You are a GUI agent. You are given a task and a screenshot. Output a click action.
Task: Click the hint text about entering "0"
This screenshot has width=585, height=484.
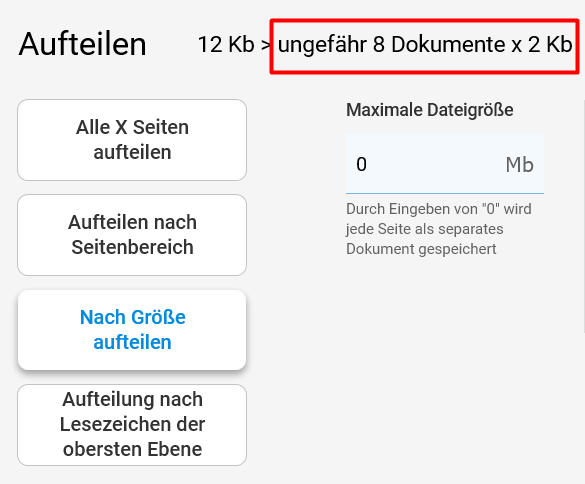point(439,229)
